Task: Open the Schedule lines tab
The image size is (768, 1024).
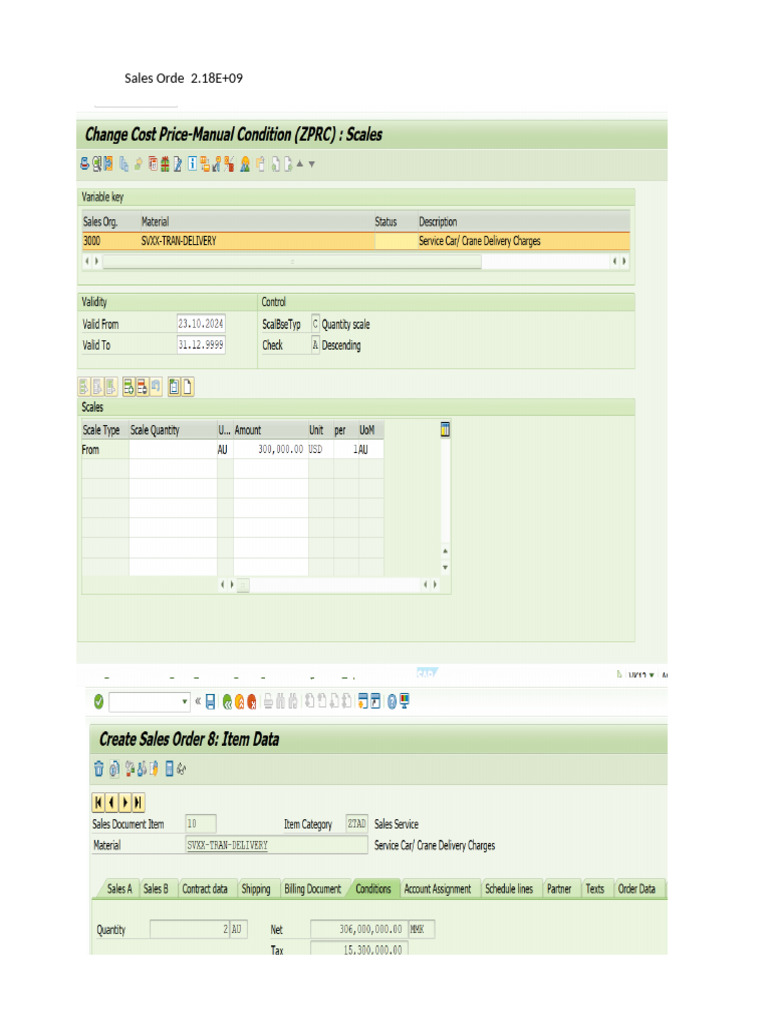Action: [509, 889]
